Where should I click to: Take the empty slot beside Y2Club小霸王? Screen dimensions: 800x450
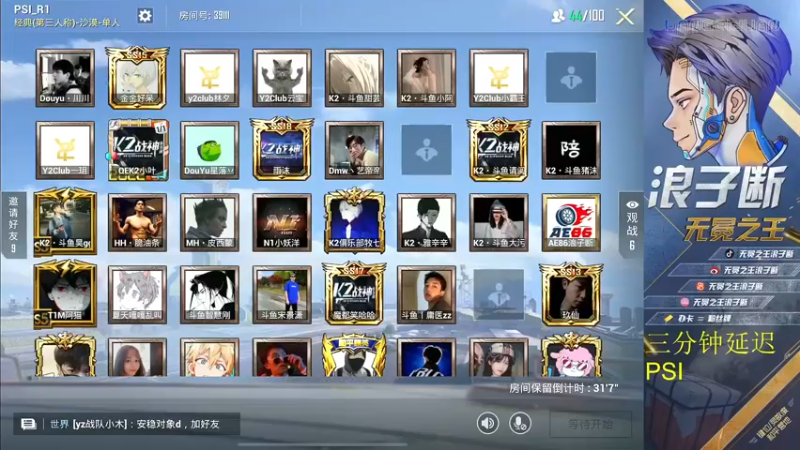[571, 78]
